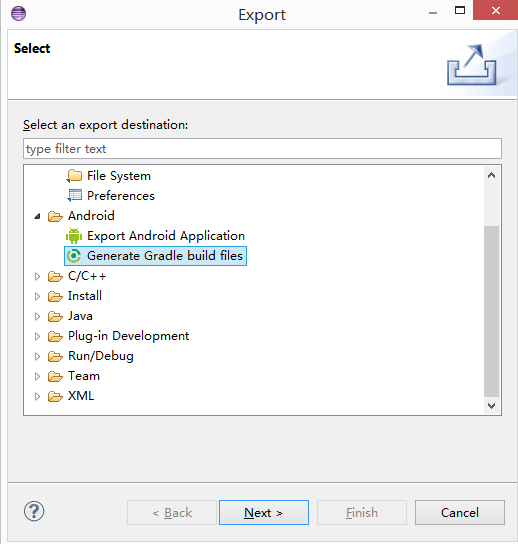Expand the Run/Debug category
The image size is (518, 544).
click(x=37, y=356)
